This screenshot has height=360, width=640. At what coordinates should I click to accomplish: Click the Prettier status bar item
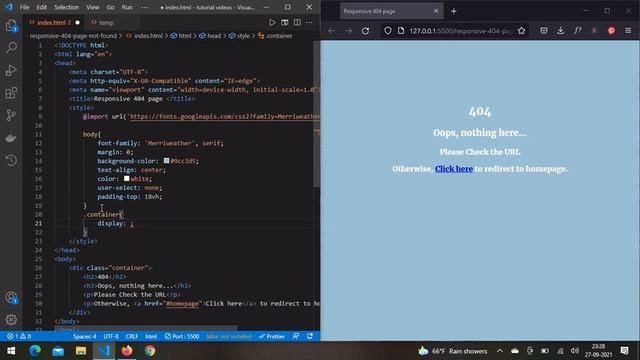[271, 336]
